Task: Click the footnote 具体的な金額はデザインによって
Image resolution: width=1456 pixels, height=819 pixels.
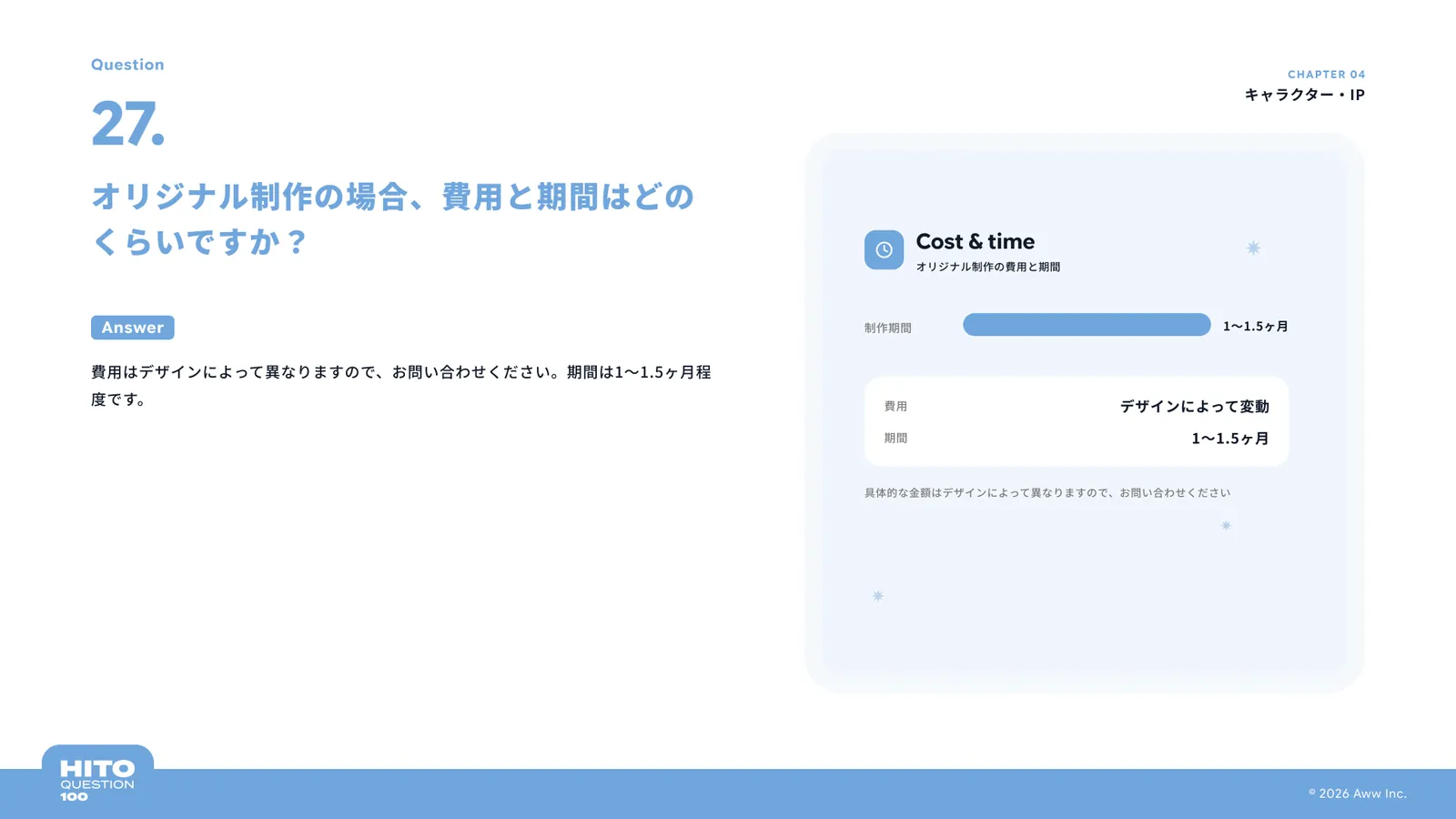Action: pyautogui.click(x=1047, y=492)
